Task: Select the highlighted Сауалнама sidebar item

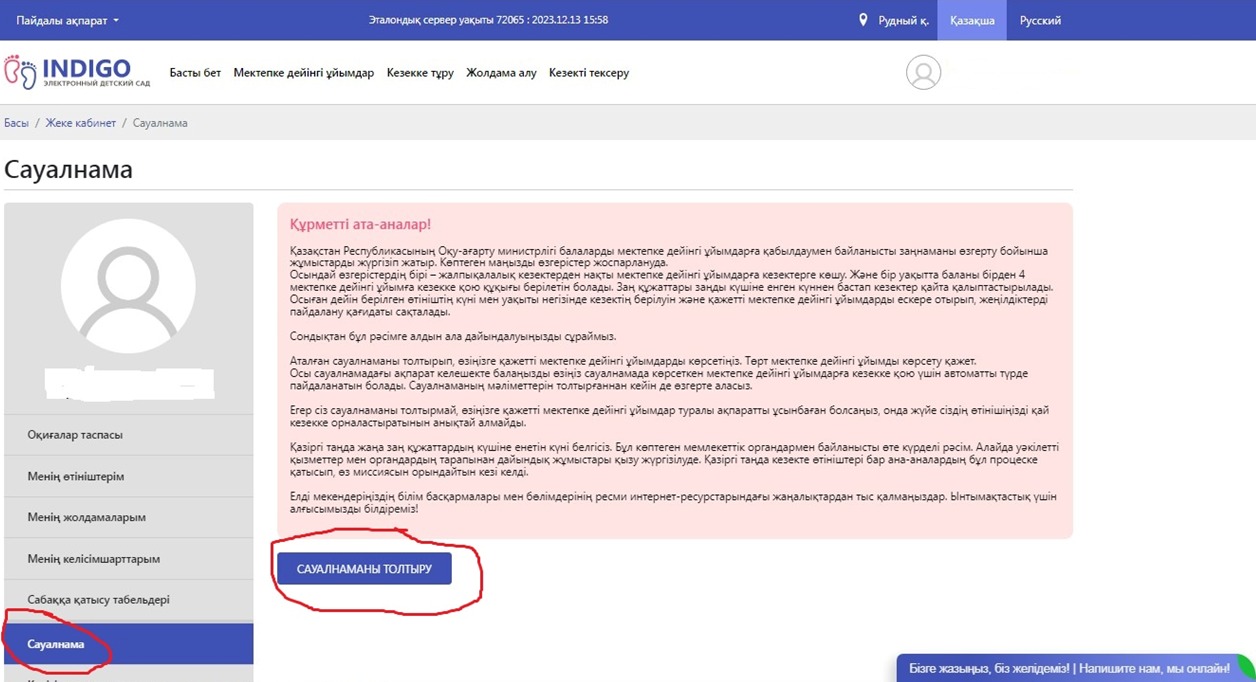Action: tap(129, 644)
